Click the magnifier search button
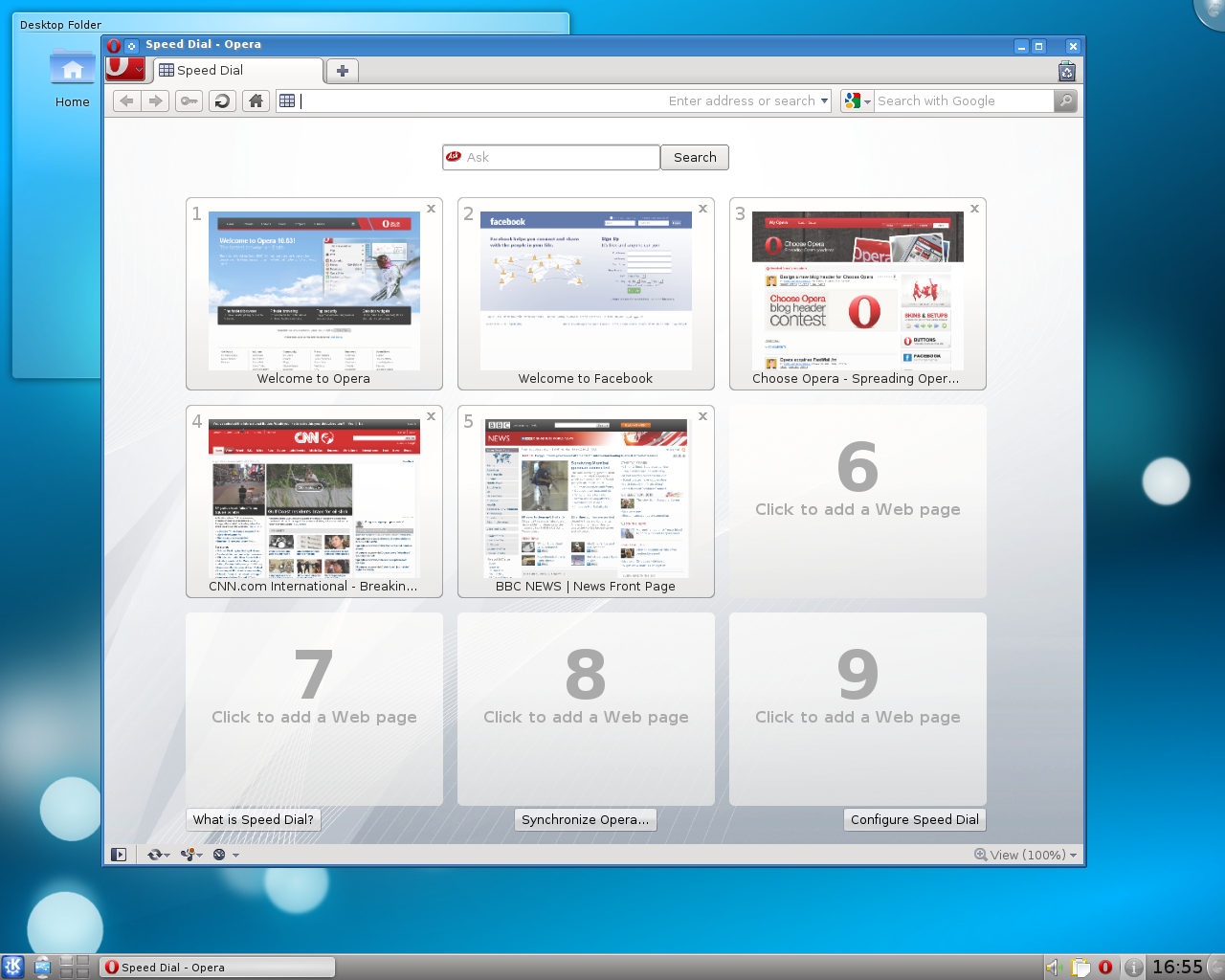 [1065, 100]
